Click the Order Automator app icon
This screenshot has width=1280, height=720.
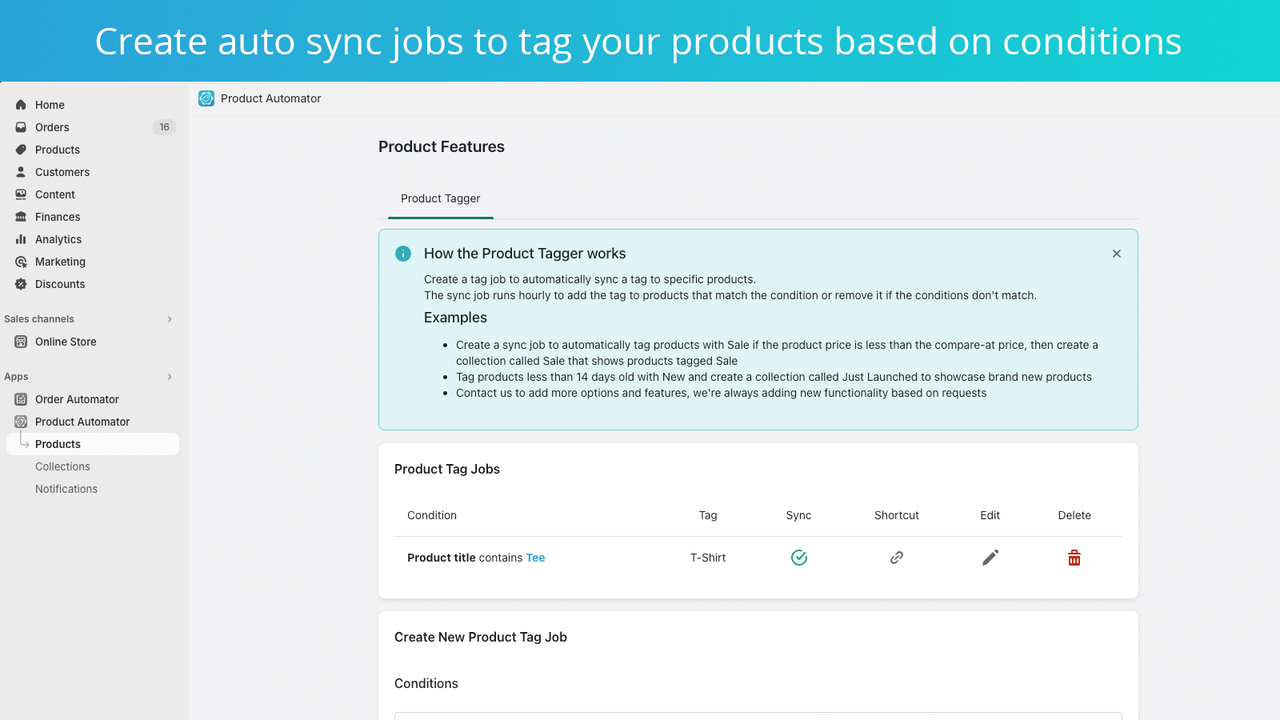(21, 399)
